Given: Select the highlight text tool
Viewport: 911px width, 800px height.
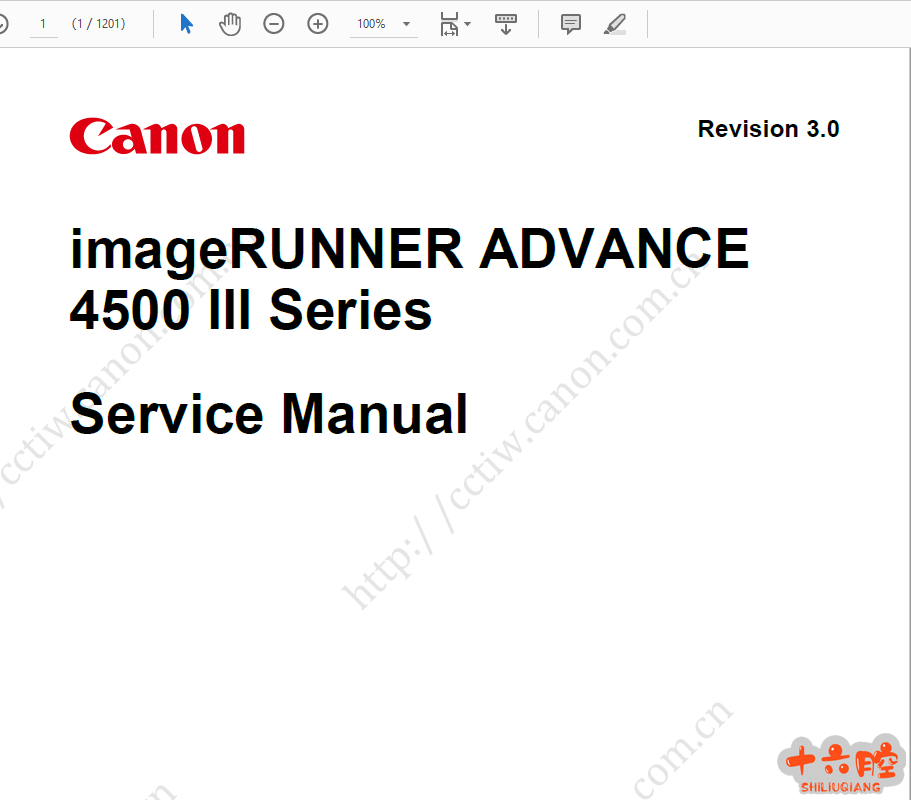Looking at the screenshot, I should 615,24.
